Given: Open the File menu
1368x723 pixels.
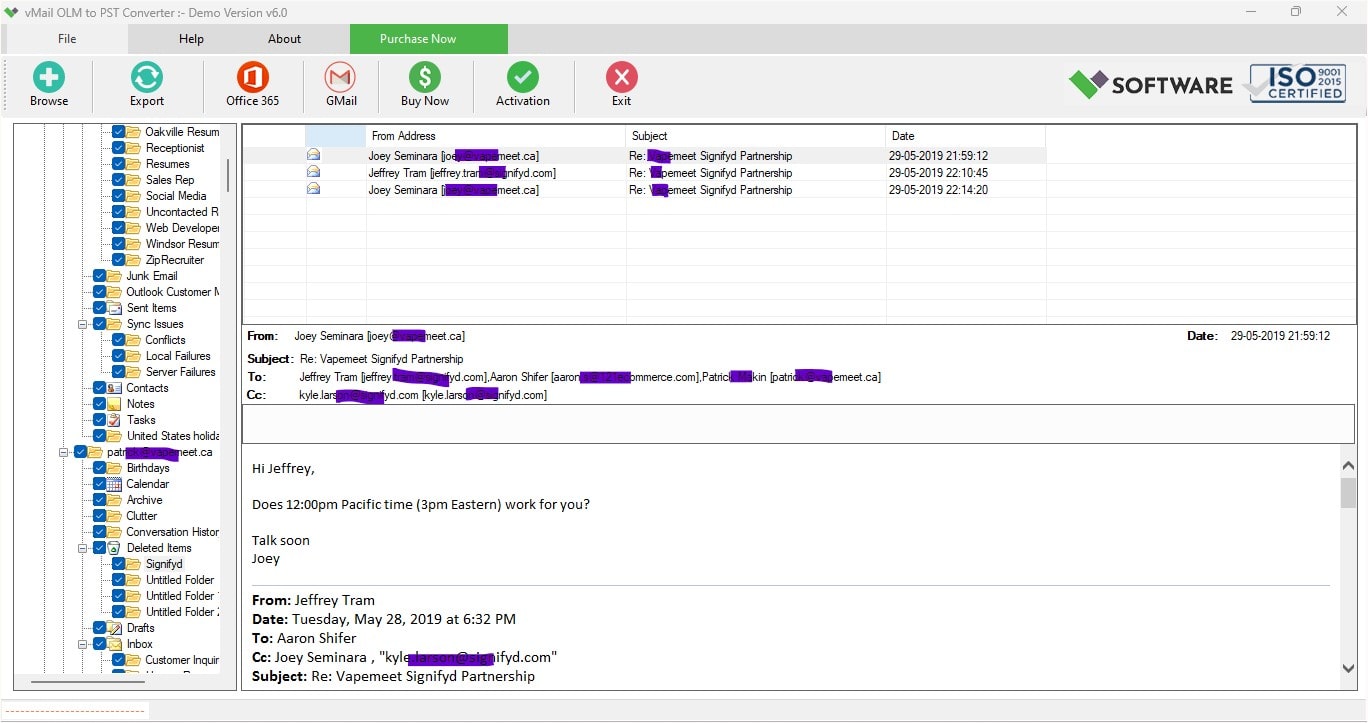Looking at the screenshot, I should (x=67, y=39).
